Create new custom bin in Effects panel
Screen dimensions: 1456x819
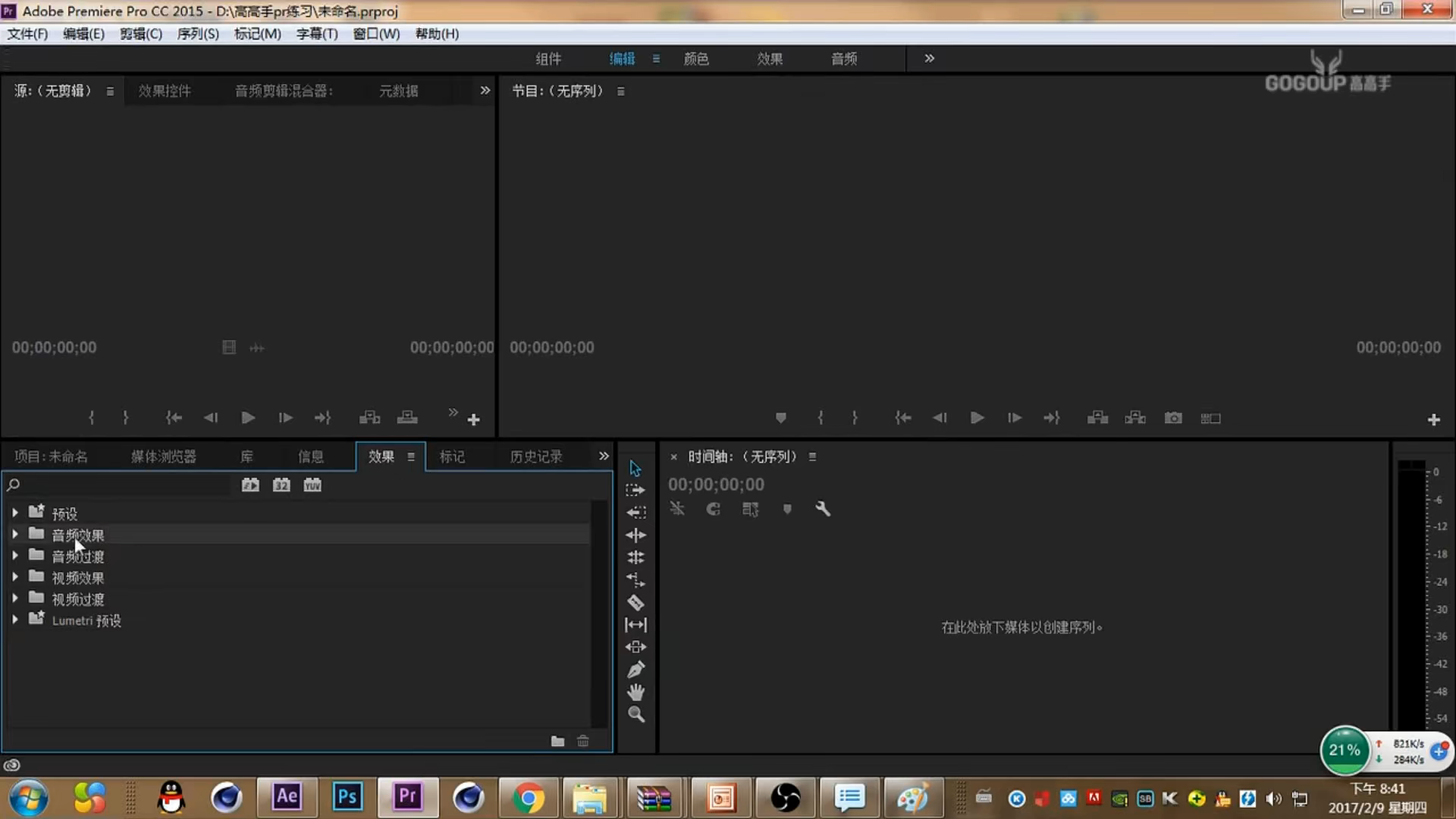click(557, 742)
